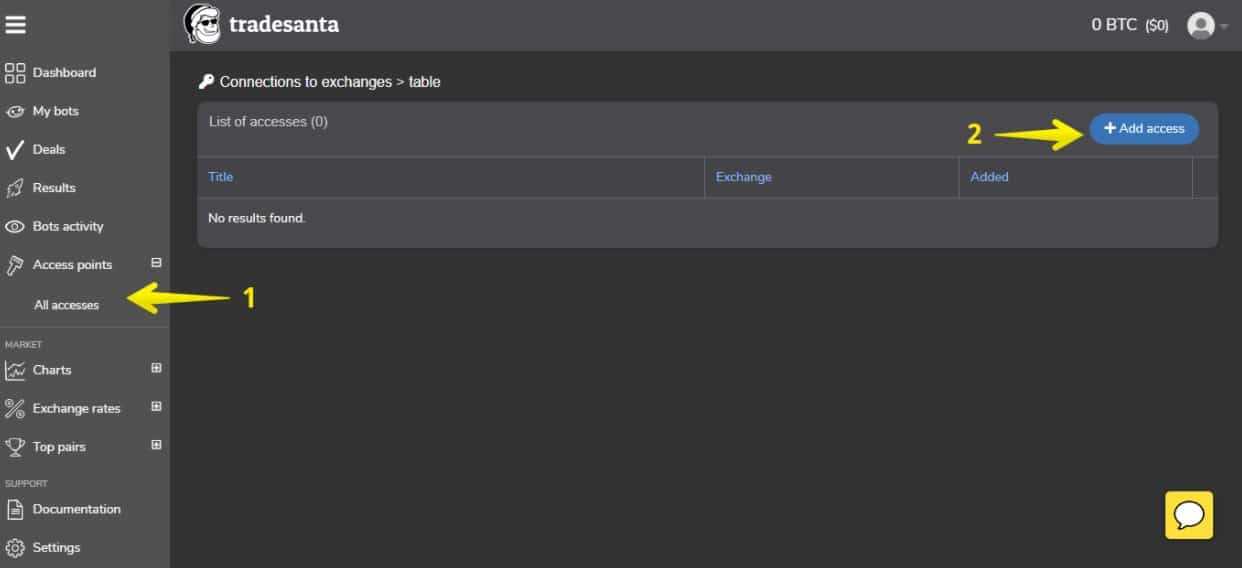Click the Top pairs trophy icon
The height and width of the screenshot is (568, 1242).
pos(15,447)
